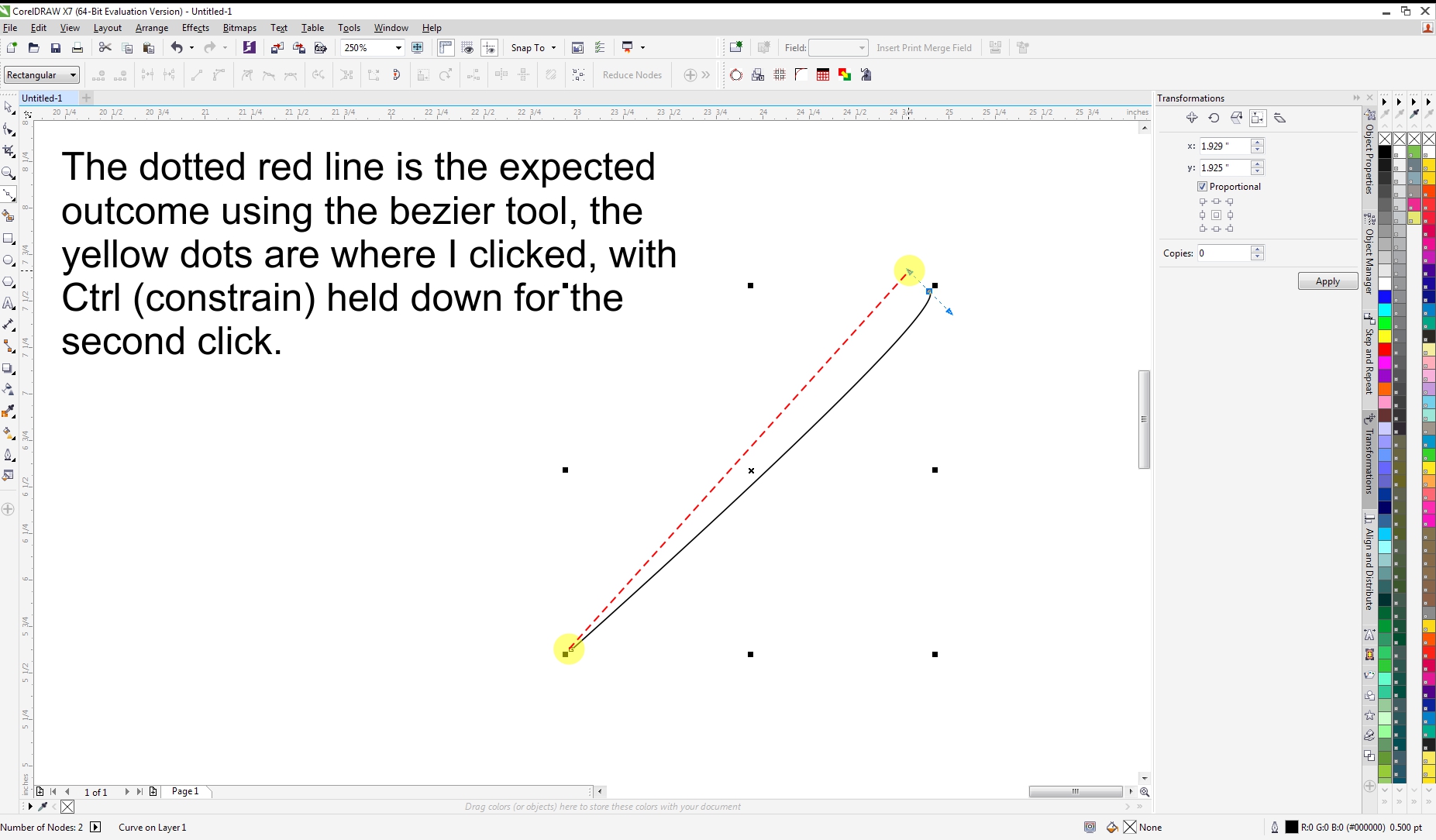Select the Color Eyedropper tool
The height and width of the screenshot is (840, 1436).
[x=9, y=411]
